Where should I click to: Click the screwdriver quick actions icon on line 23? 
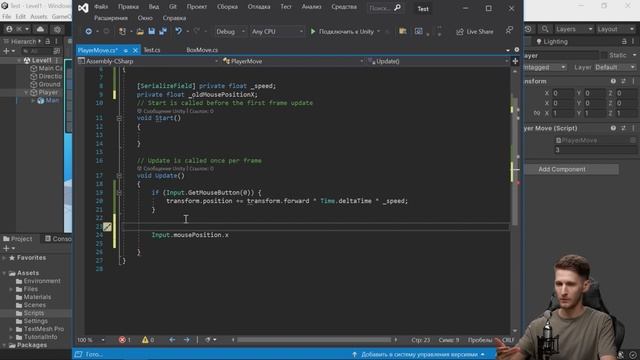(107, 227)
